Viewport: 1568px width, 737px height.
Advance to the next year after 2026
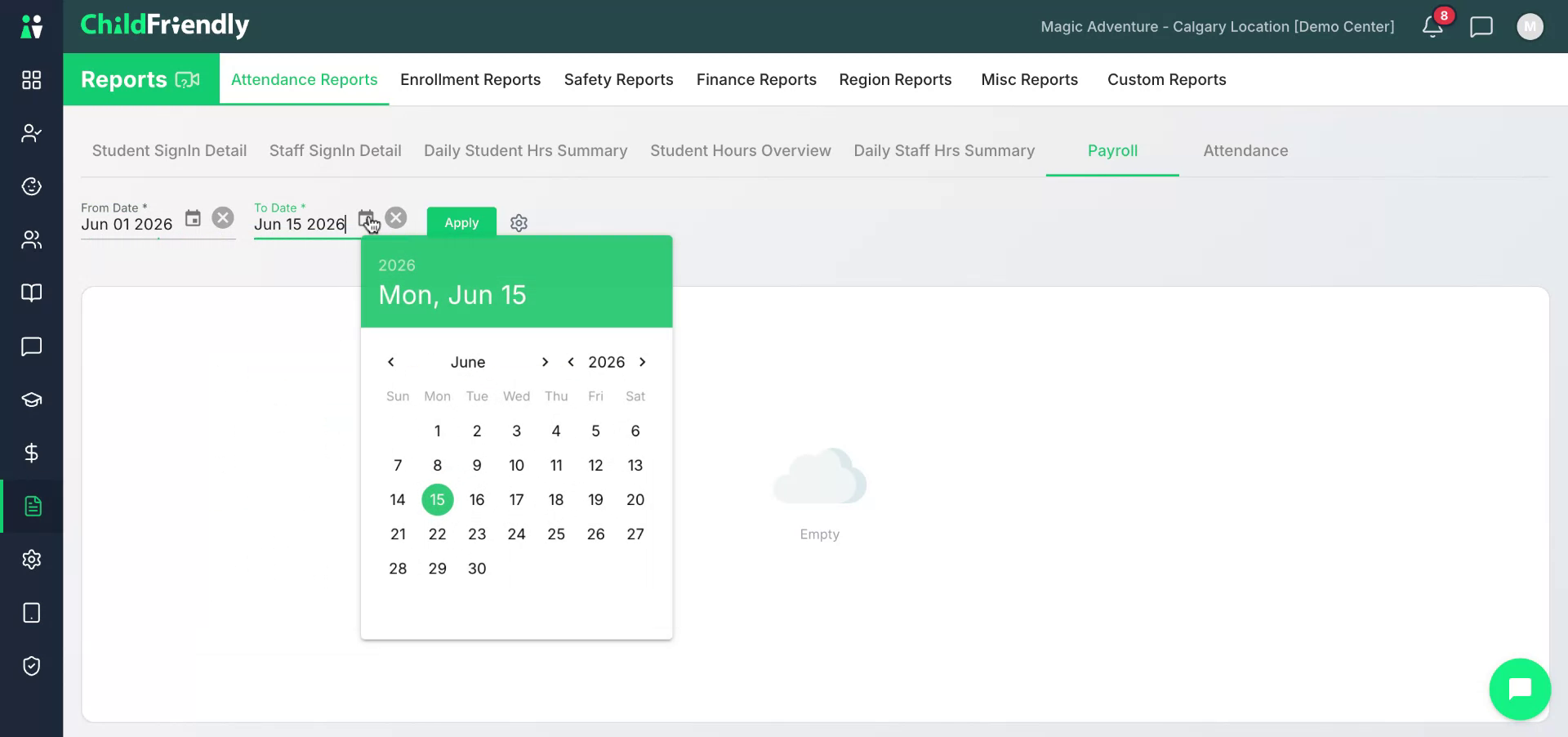(x=643, y=362)
